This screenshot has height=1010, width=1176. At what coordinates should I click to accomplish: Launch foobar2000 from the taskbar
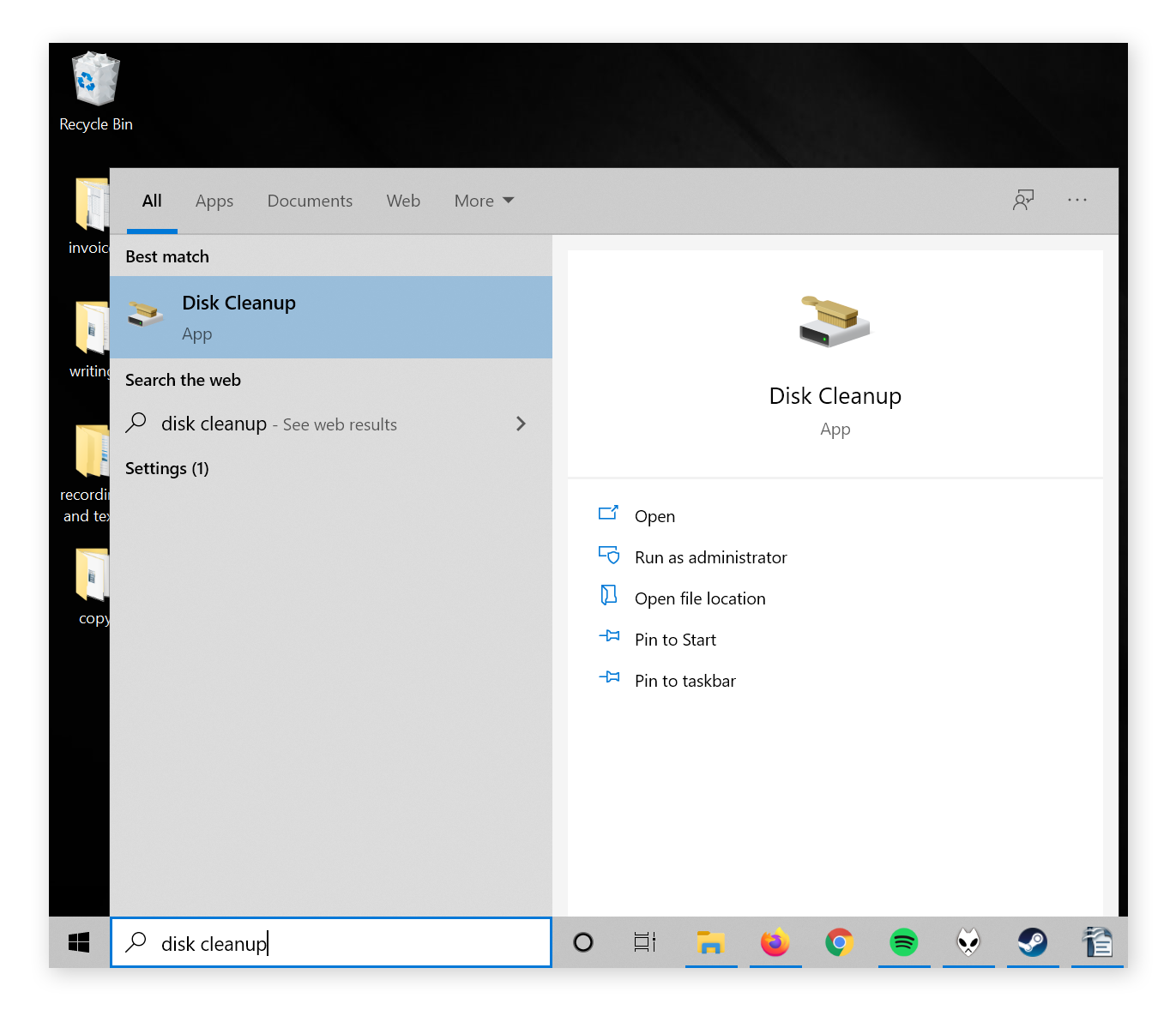pyautogui.click(x=968, y=942)
